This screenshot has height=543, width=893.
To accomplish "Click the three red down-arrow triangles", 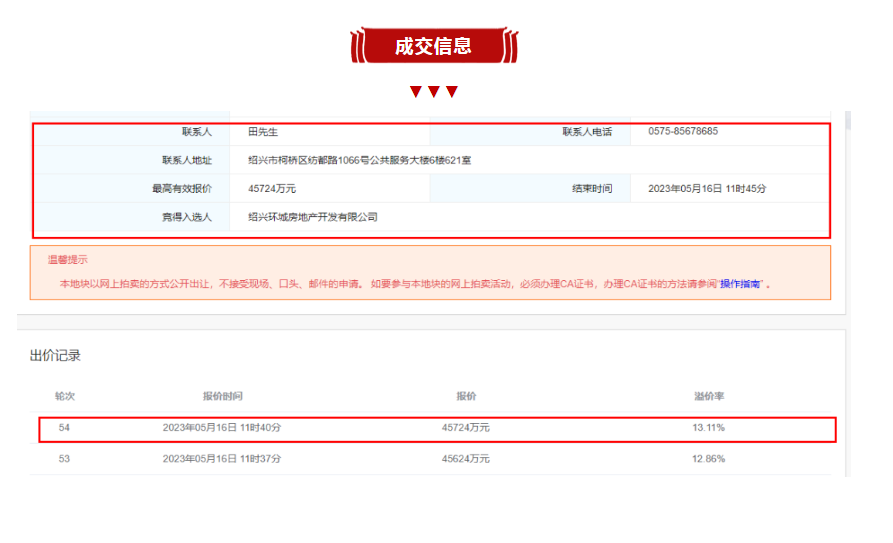I will pos(433,92).
